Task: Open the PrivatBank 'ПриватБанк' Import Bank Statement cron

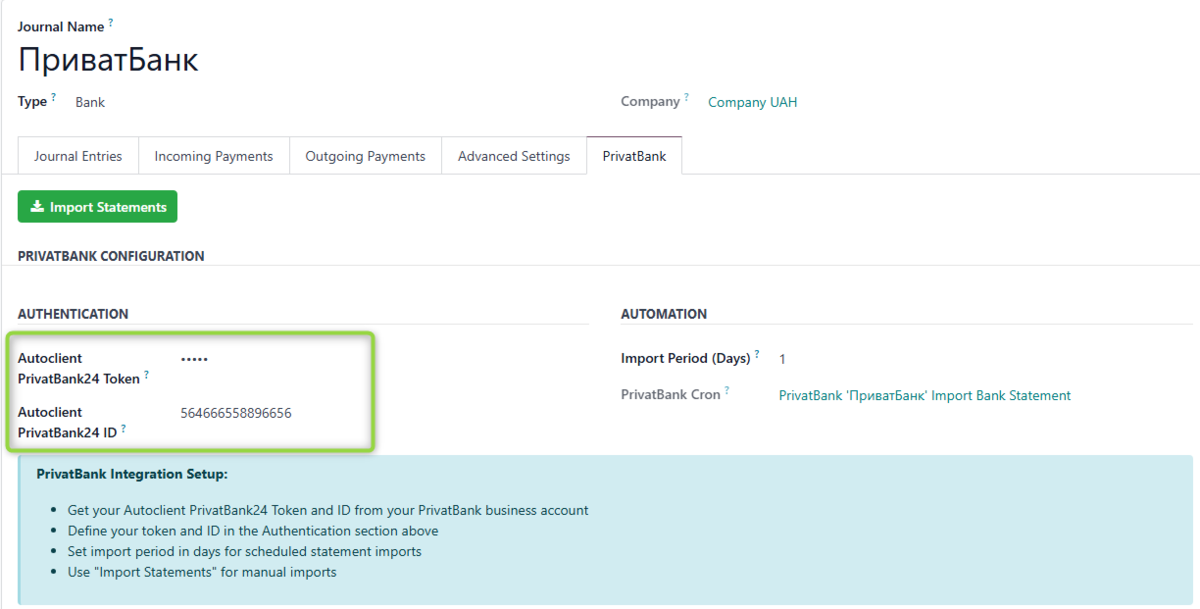Action: (924, 394)
